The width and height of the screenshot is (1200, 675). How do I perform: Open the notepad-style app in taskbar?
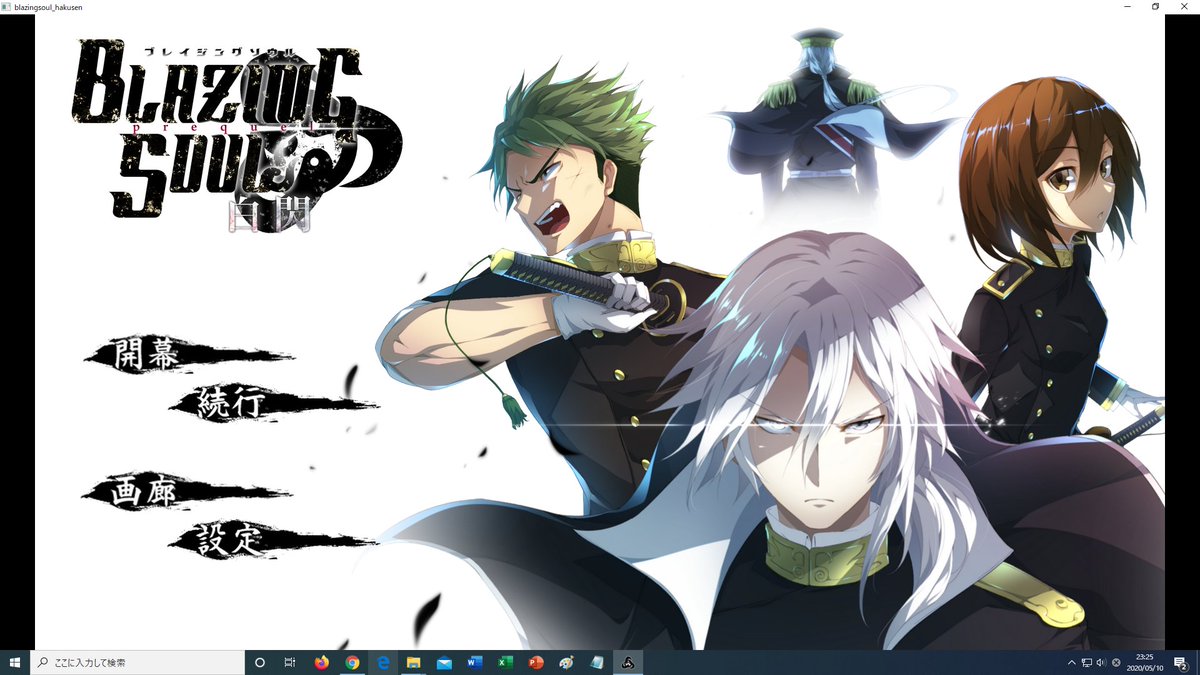(597, 662)
